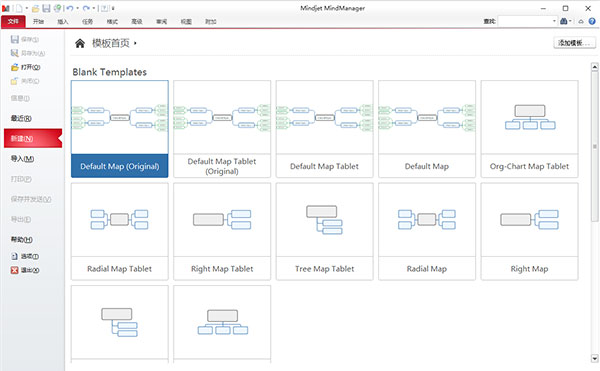Collapse the ribbon with the up-arrow icon
The image size is (600, 371).
581,21
